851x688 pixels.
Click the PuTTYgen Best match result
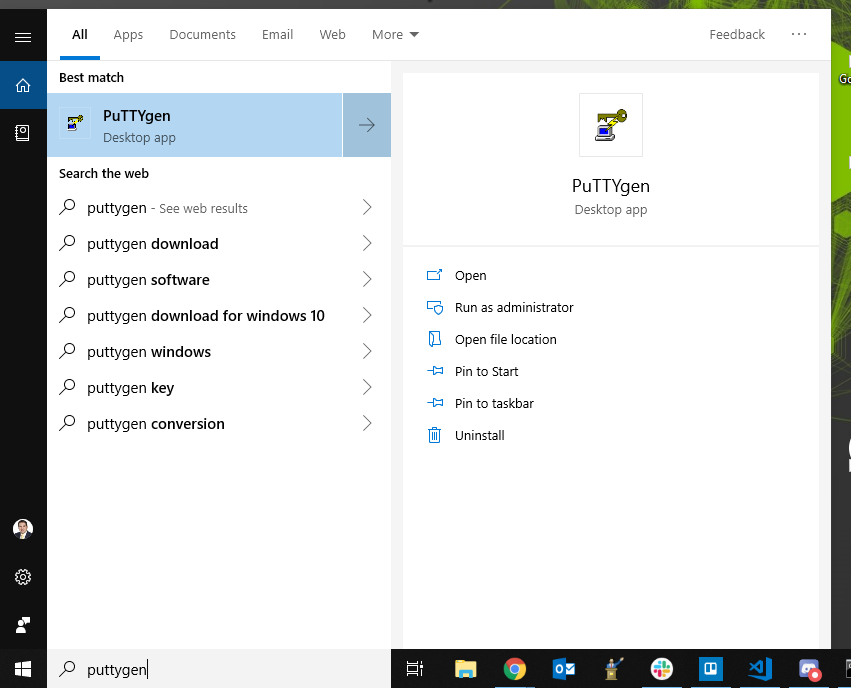tap(194, 125)
